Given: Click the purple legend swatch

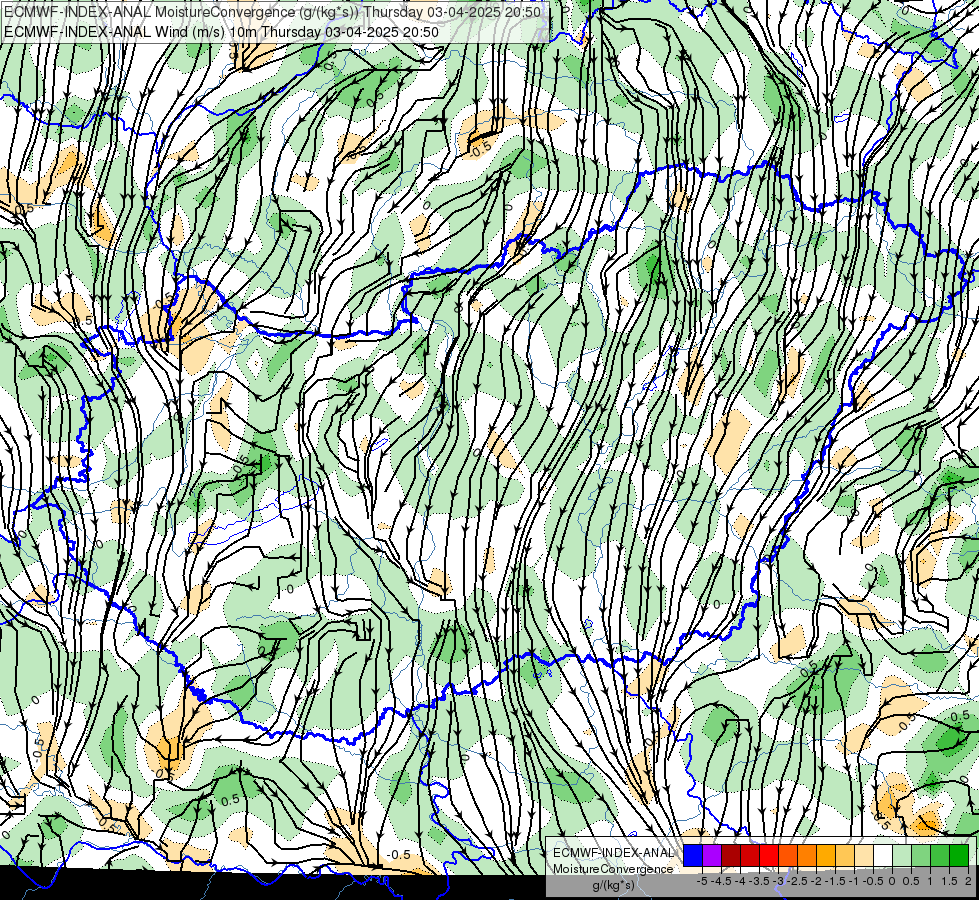Looking at the screenshot, I should pos(712,855).
